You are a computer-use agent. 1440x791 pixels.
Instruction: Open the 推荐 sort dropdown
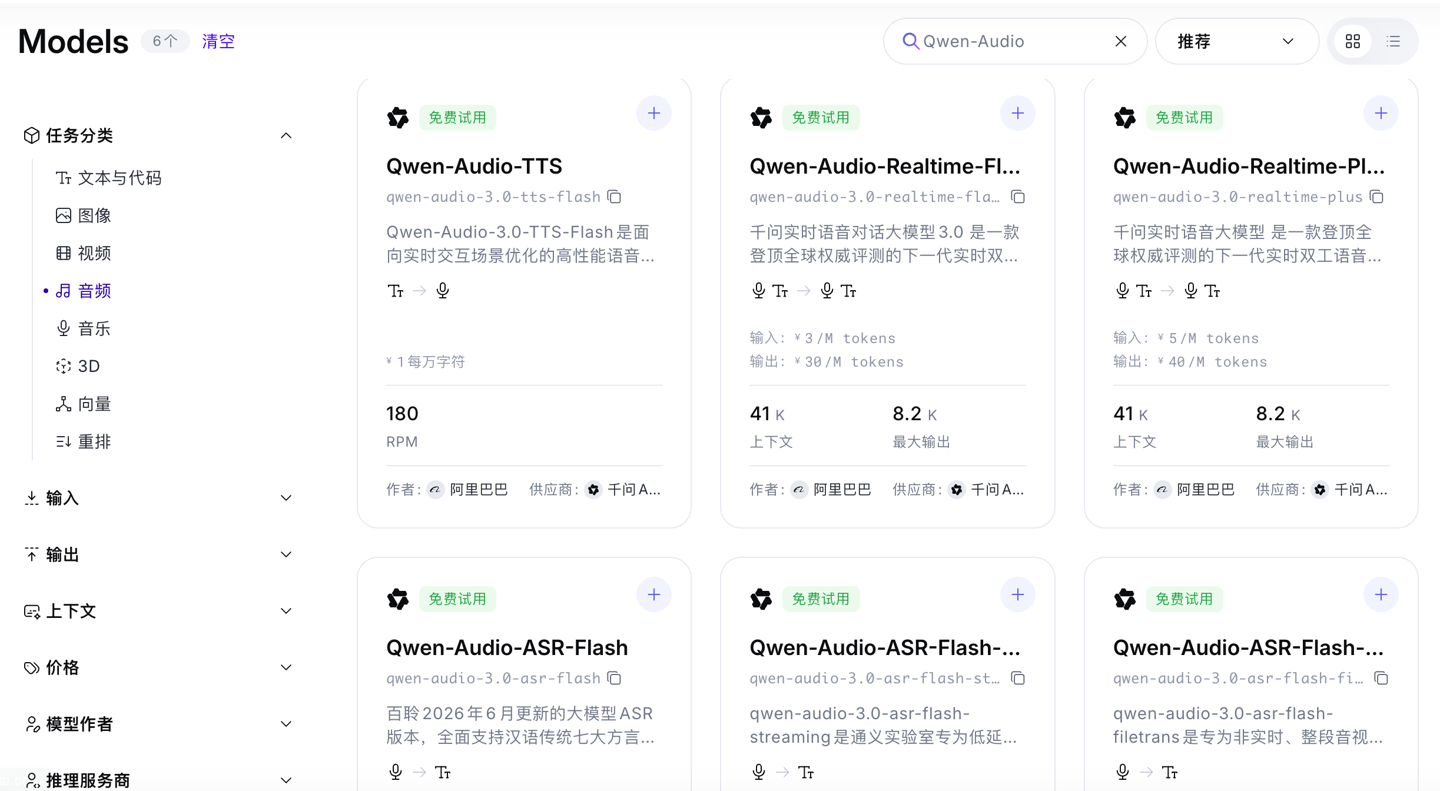click(x=1236, y=42)
